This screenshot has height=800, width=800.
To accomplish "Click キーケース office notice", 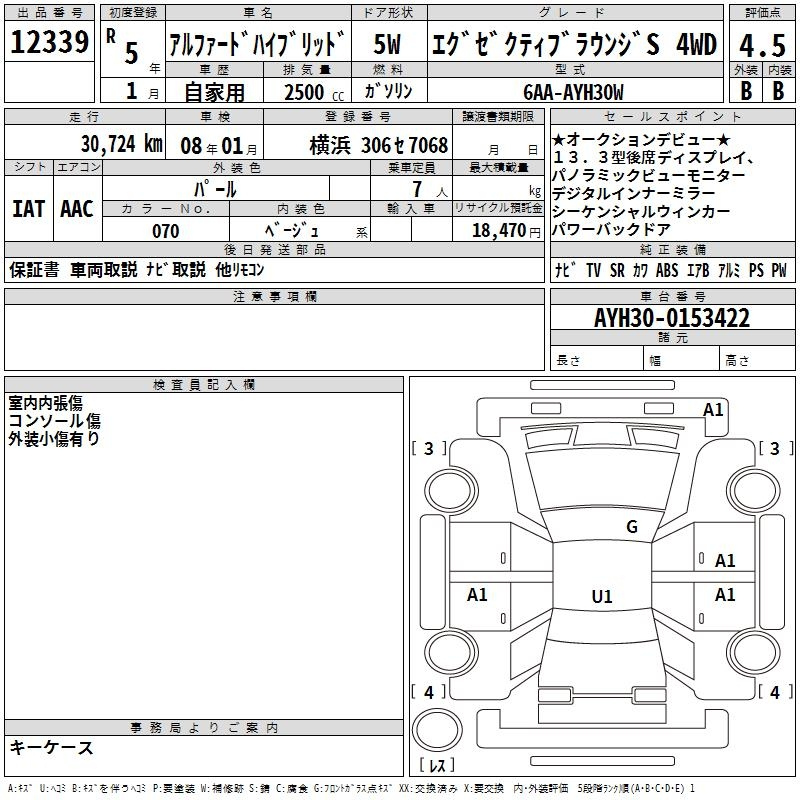I will tap(52, 747).
